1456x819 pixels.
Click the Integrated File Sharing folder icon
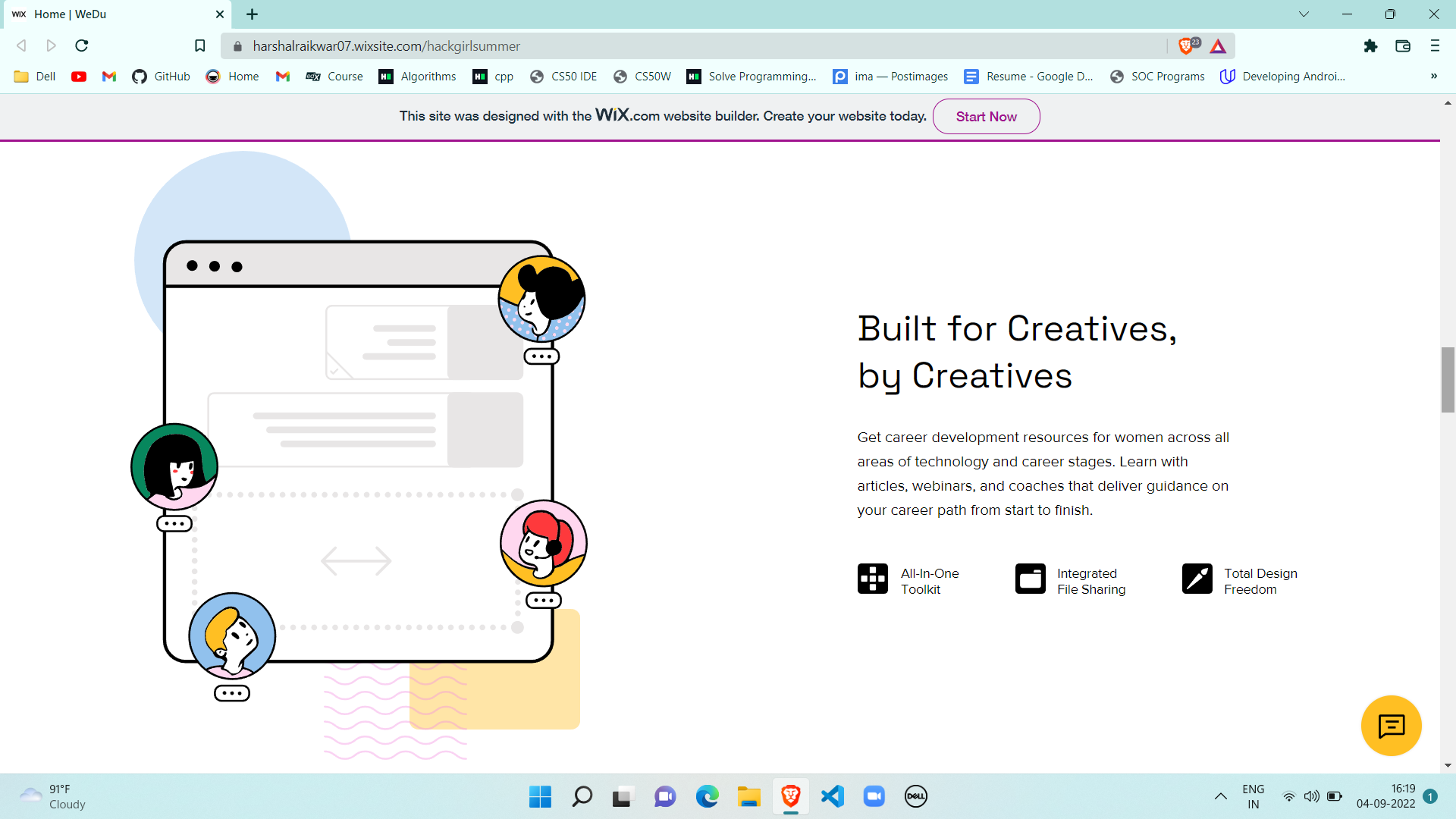pyautogui.click(x=1030, y=579)
